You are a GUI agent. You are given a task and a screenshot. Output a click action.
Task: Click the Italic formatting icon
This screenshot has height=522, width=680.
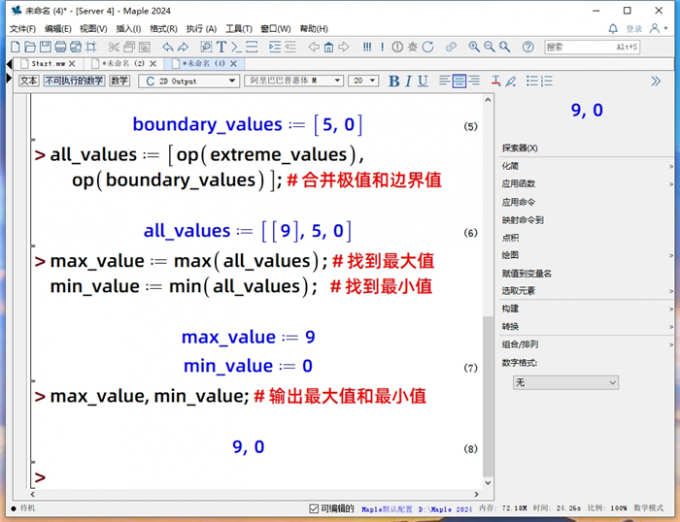[409, 81]
